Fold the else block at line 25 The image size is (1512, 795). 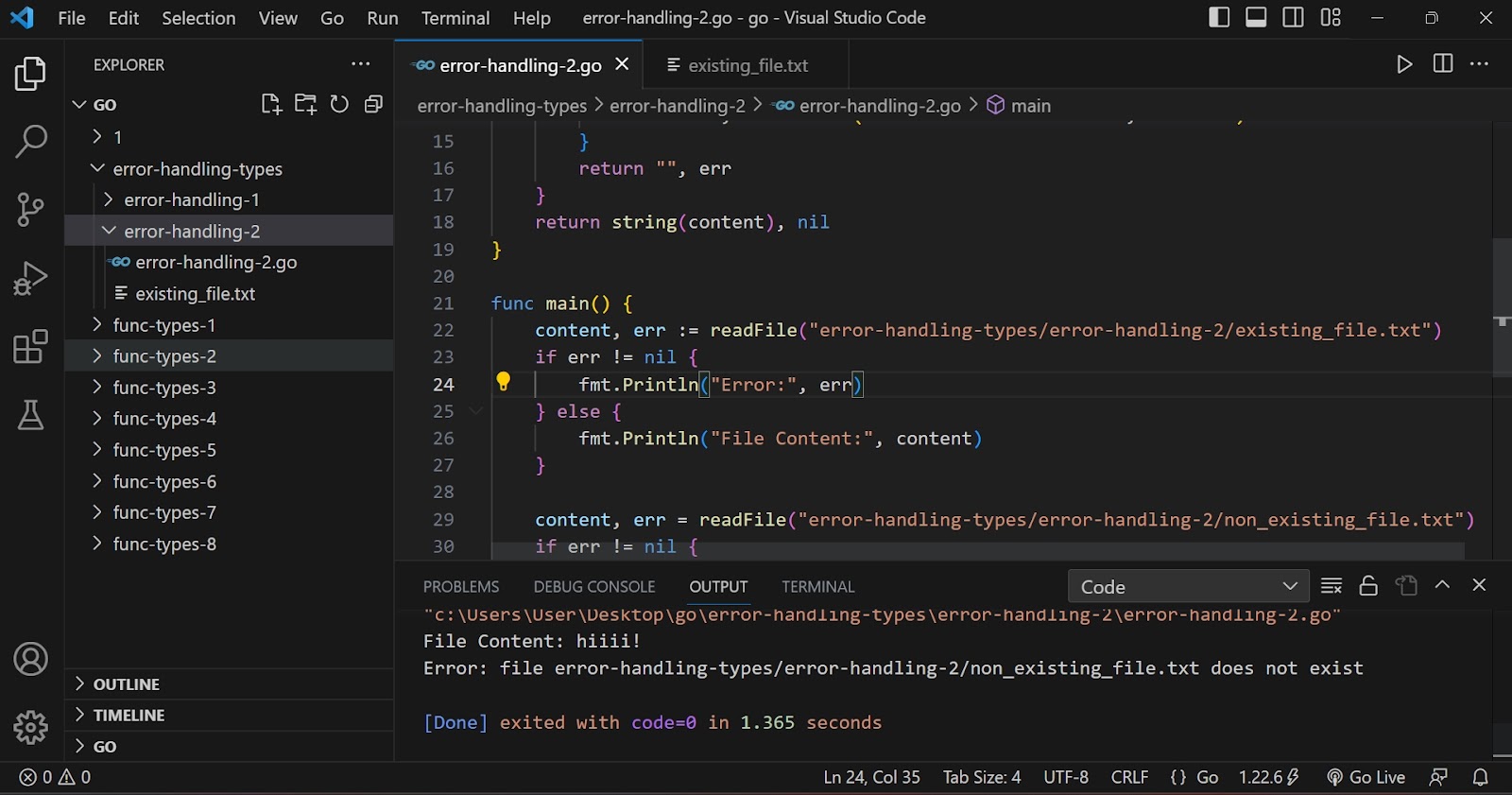[476, 411]
